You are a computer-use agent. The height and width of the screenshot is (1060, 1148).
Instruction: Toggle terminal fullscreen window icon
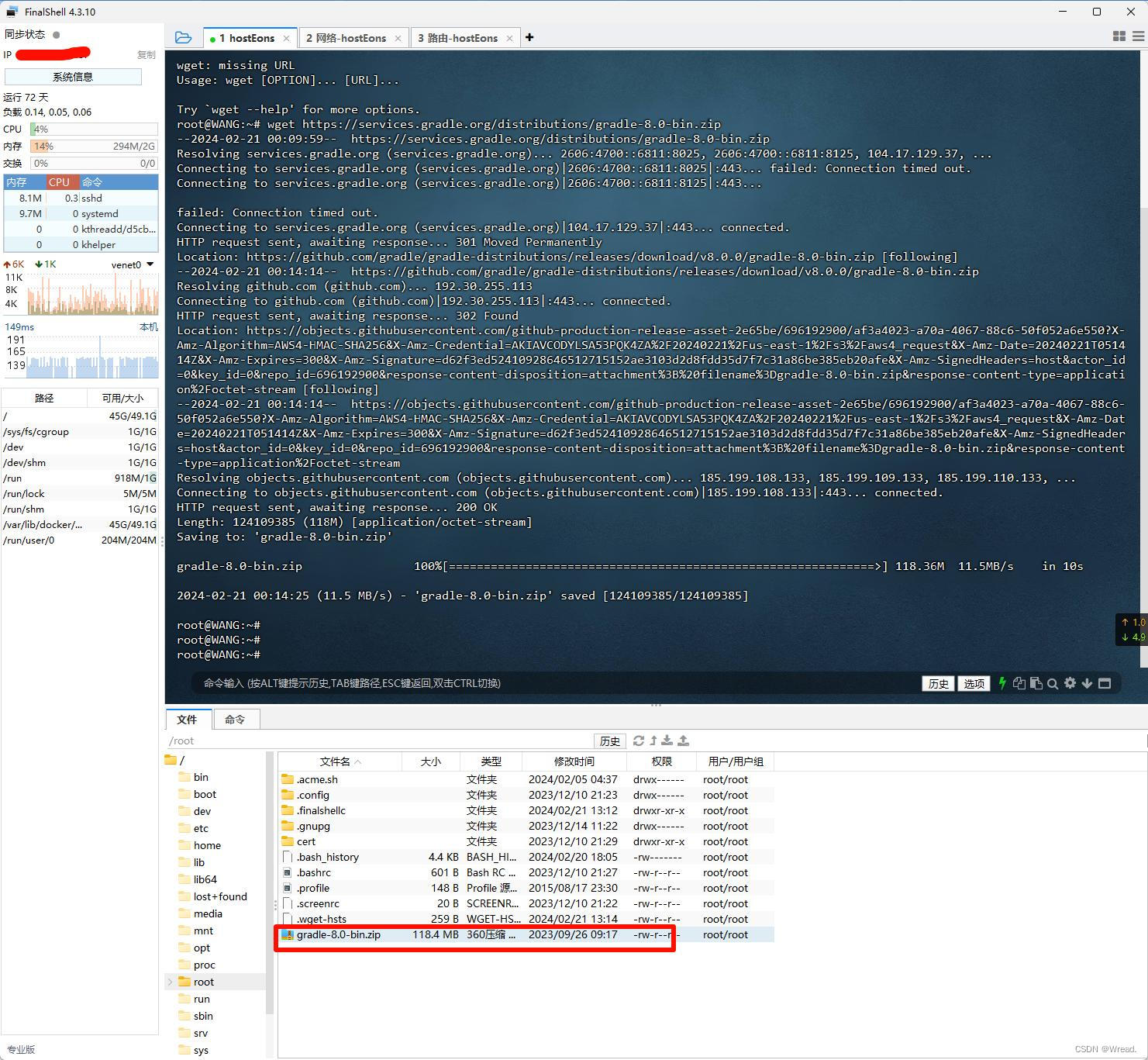coord(1105,683)
